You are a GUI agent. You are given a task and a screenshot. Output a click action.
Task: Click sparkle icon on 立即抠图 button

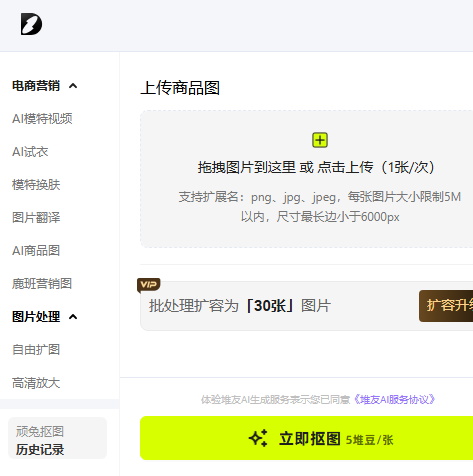(258, 438)
